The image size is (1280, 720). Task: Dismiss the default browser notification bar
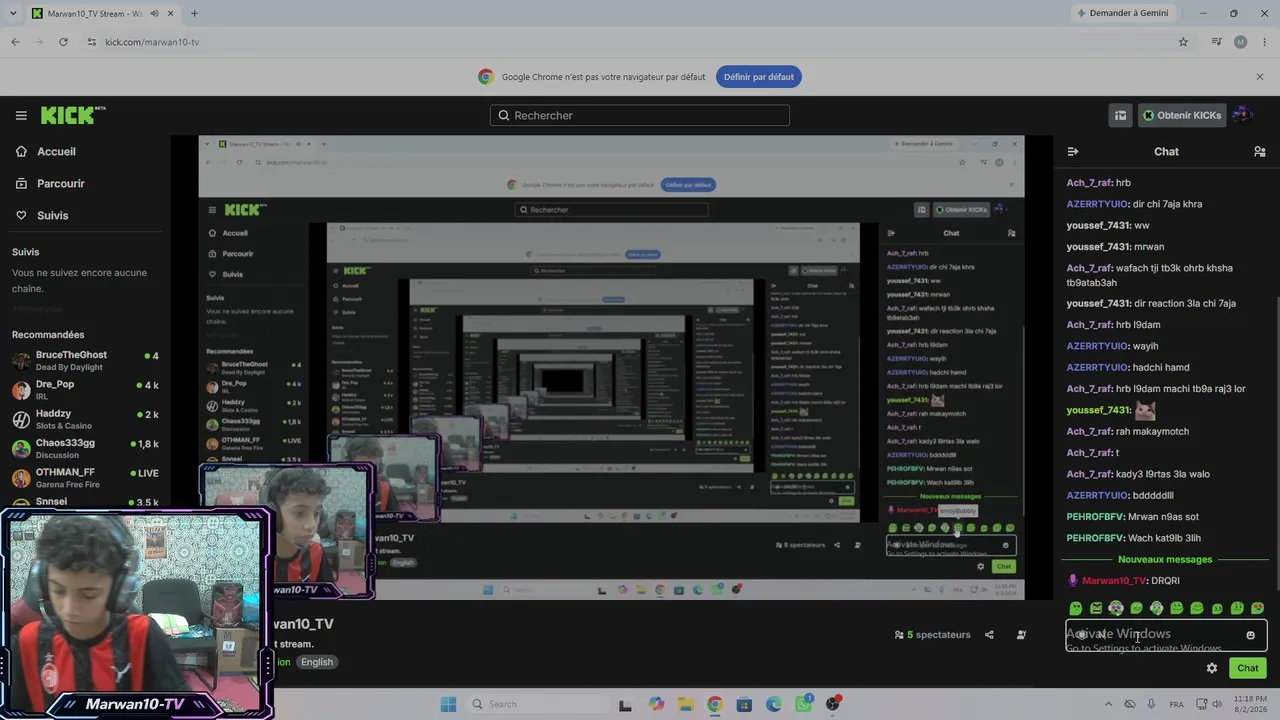(x=1260, y=77)
